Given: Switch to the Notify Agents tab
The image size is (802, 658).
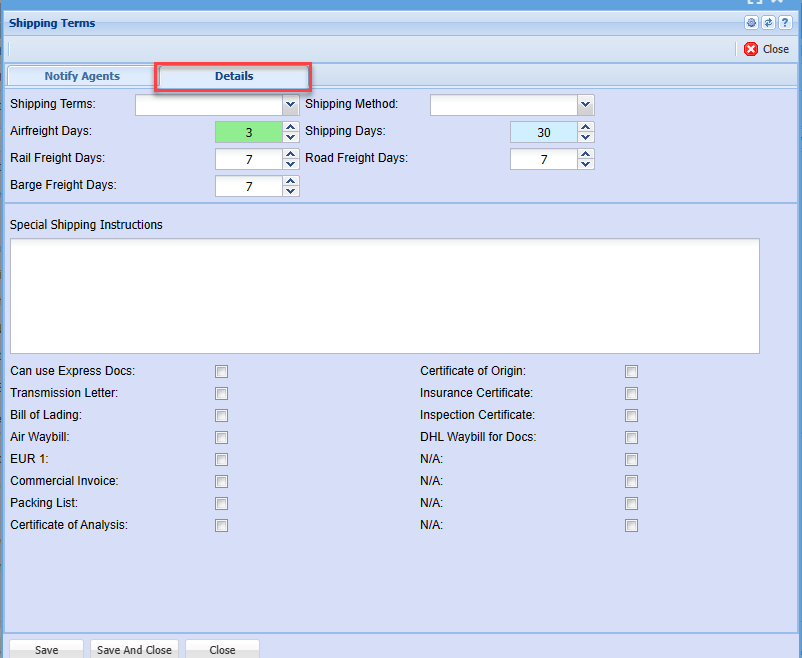Looking at the screenshot, I should 82,76.
